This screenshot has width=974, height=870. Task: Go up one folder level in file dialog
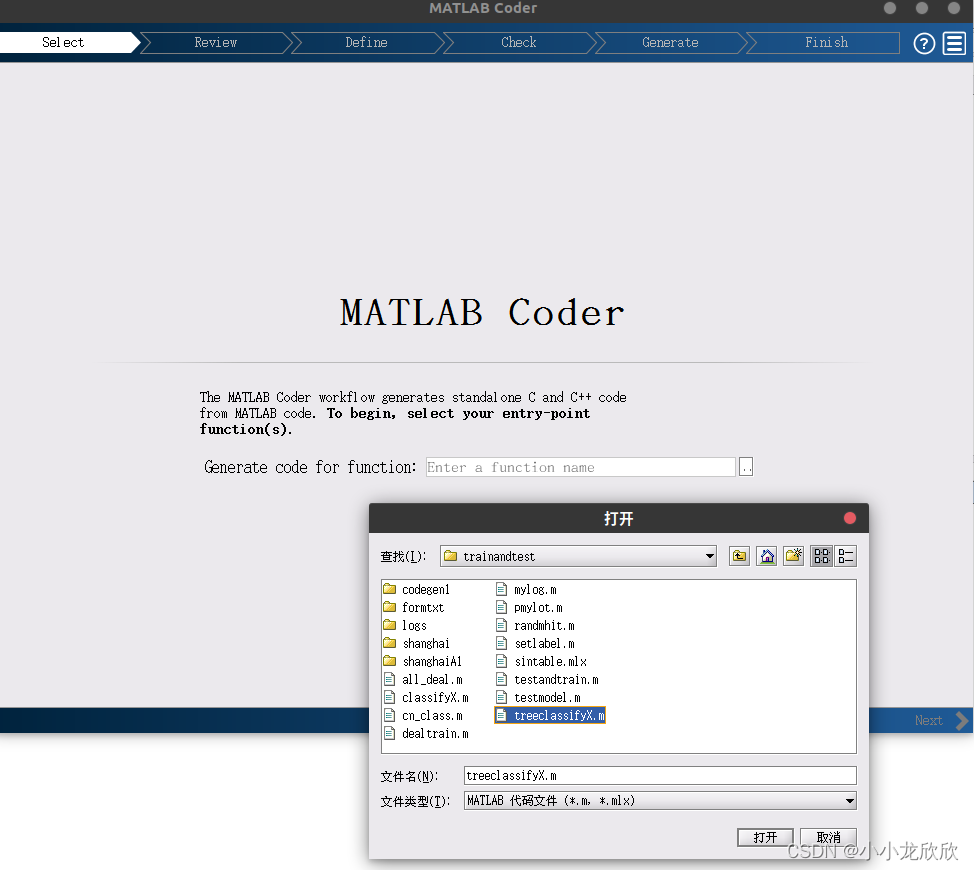(x=739, y=556)
